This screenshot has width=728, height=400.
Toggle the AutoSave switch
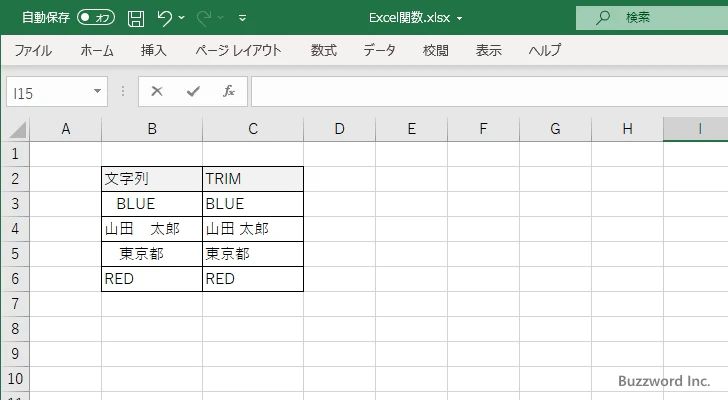click(x=96, y=18)
